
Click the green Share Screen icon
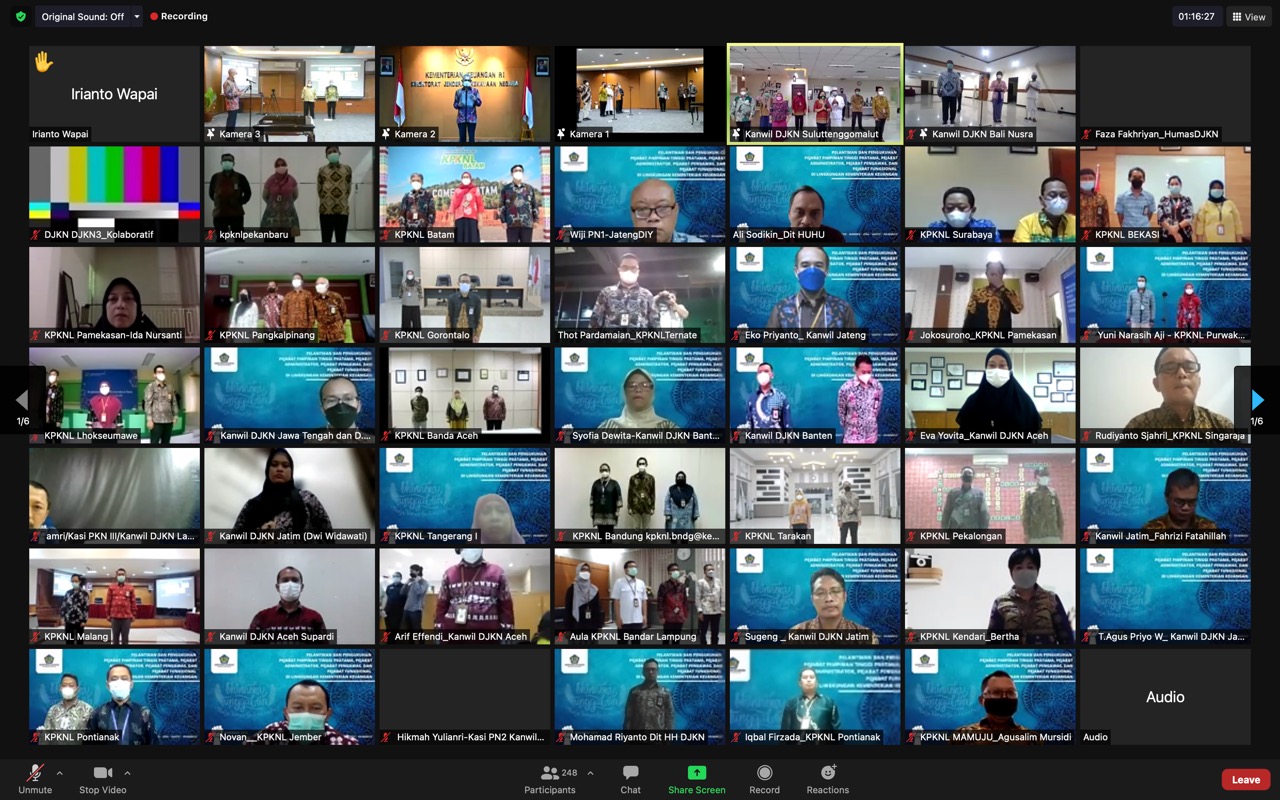tap(696, 773)
